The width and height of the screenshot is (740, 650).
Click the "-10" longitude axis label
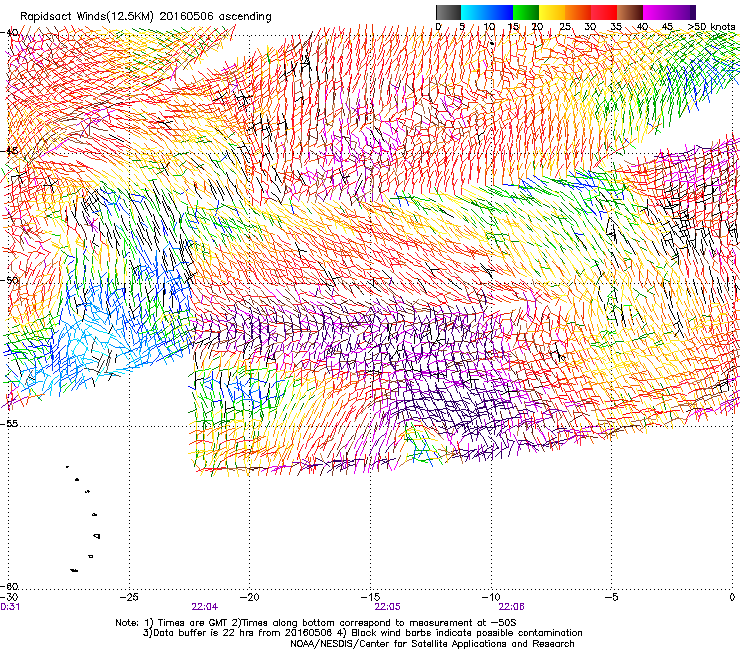click(x=491, y=597)
